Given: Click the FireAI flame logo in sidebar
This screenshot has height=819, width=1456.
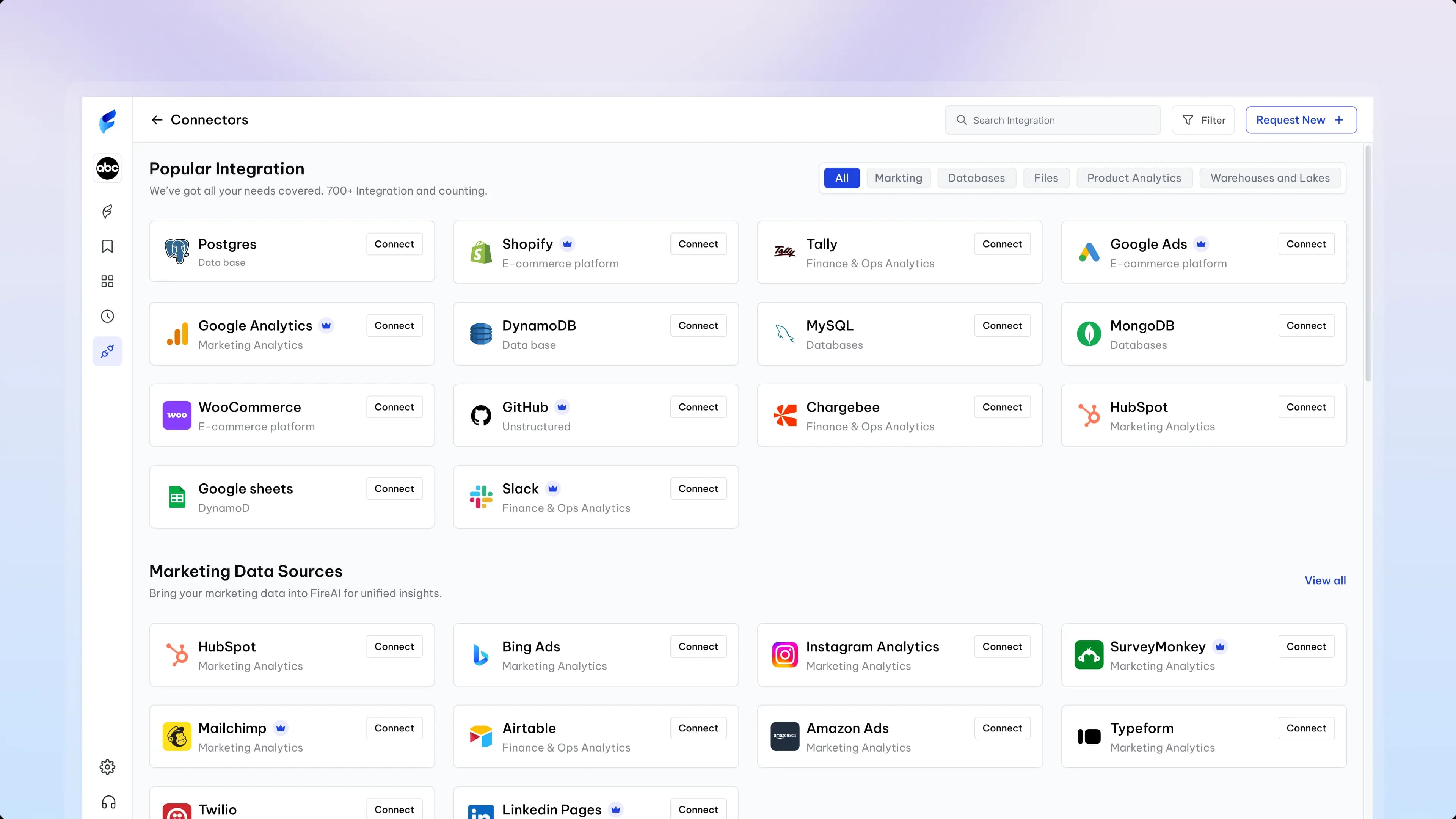Looking at the screenshot, I should (107, 121).
